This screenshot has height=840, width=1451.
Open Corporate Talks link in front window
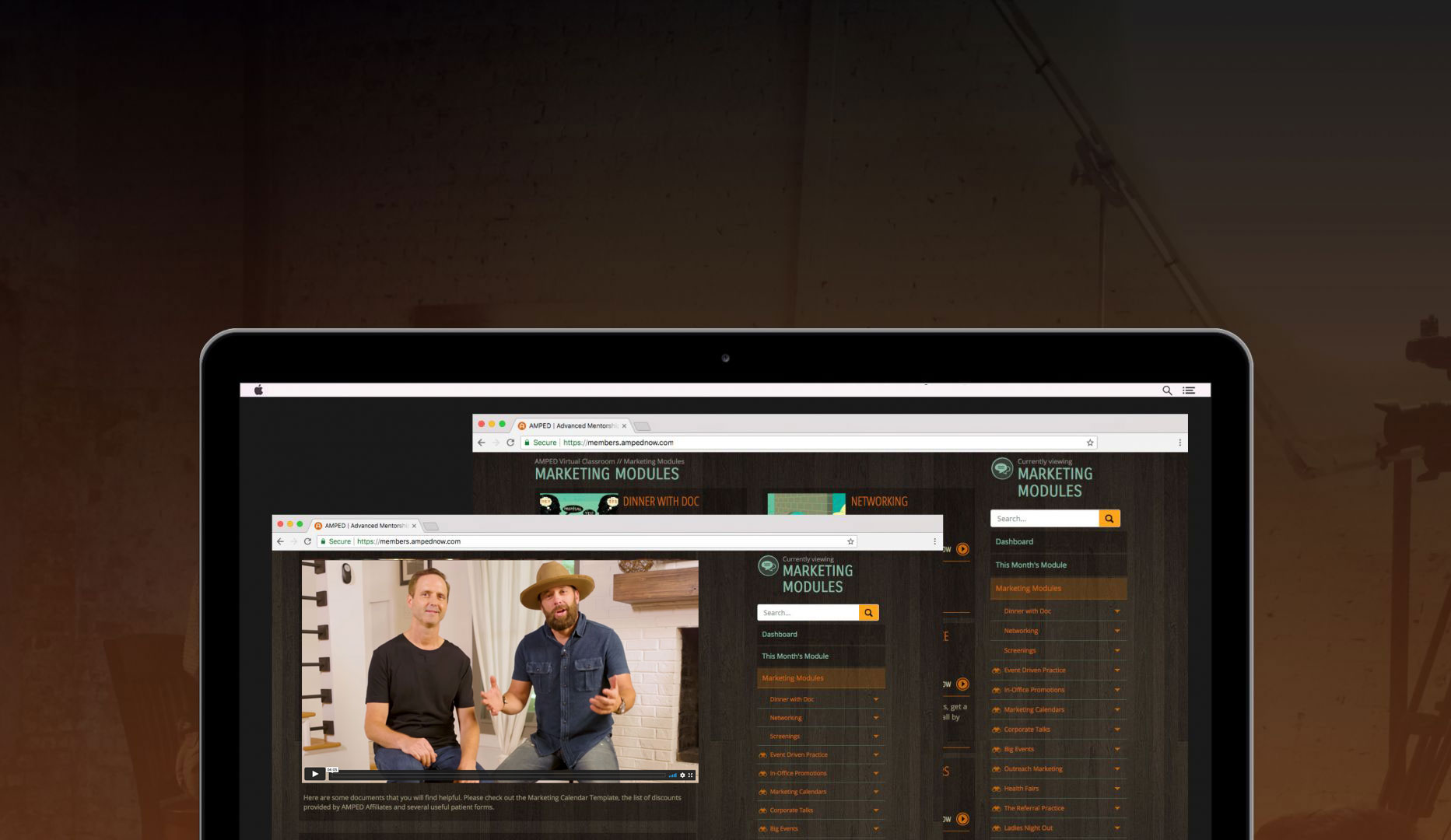[x=791, y=810]
